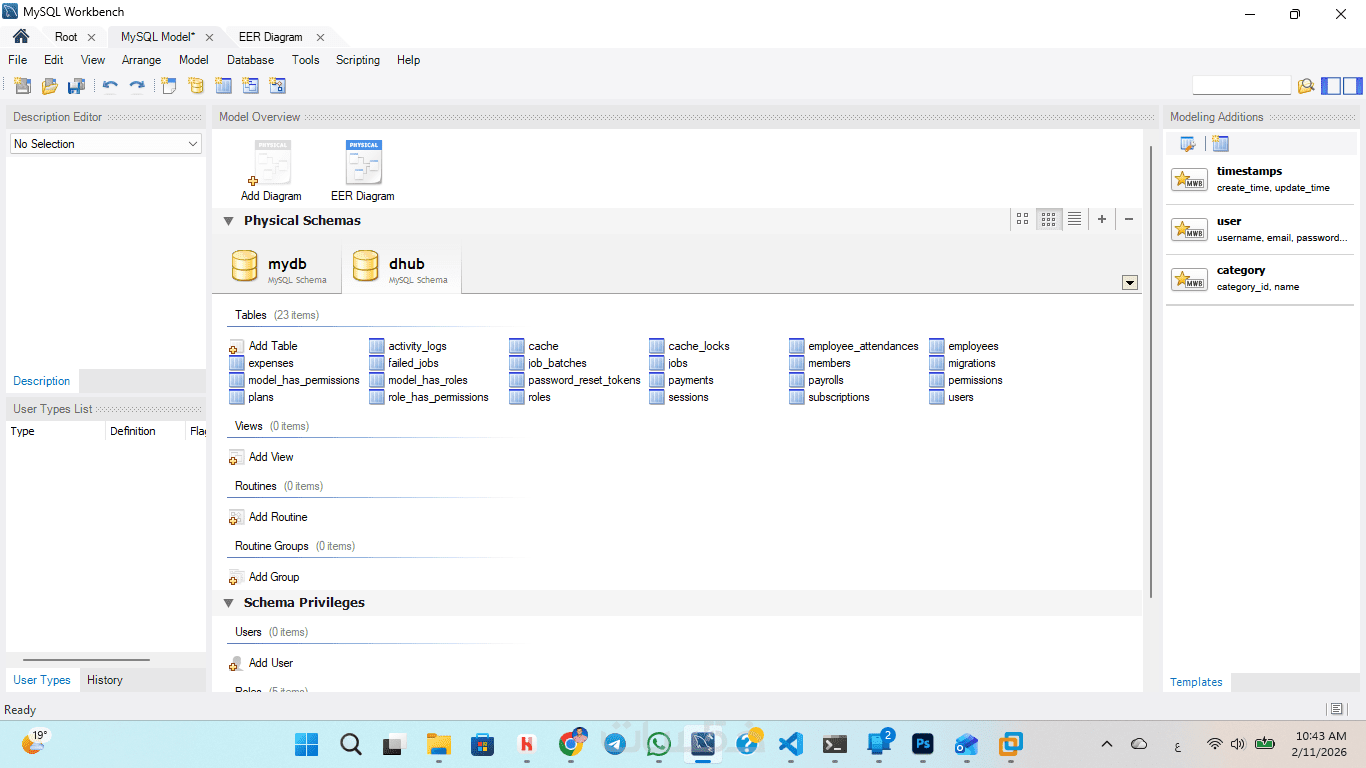Image resolution: width=1366 pixels, height=768 pixels.
Task: Add a new schema from toolbar
Action: click(196, 86)
